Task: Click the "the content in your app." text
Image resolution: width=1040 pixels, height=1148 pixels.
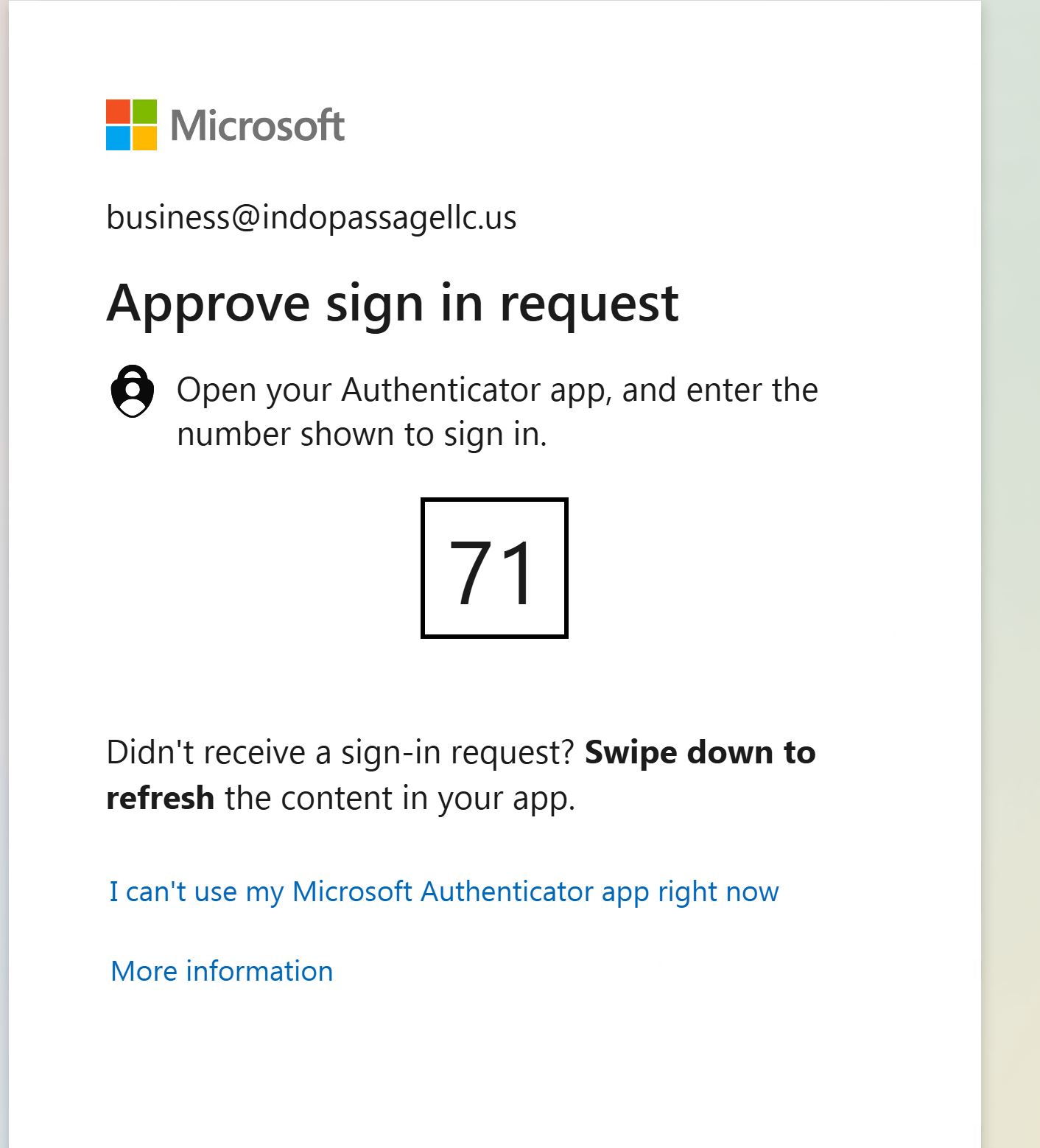Action: (x=400, y=798)
